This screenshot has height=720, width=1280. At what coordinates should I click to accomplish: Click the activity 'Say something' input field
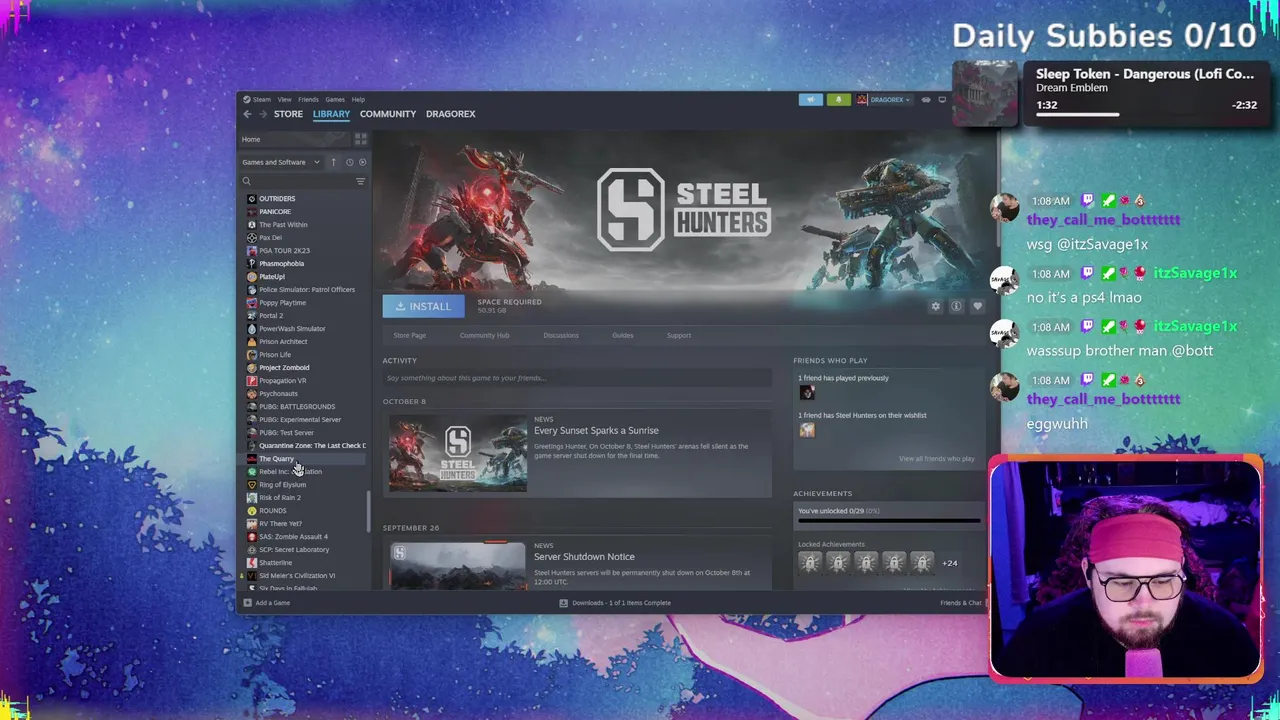pyautogui.click(x=577, y=378)
